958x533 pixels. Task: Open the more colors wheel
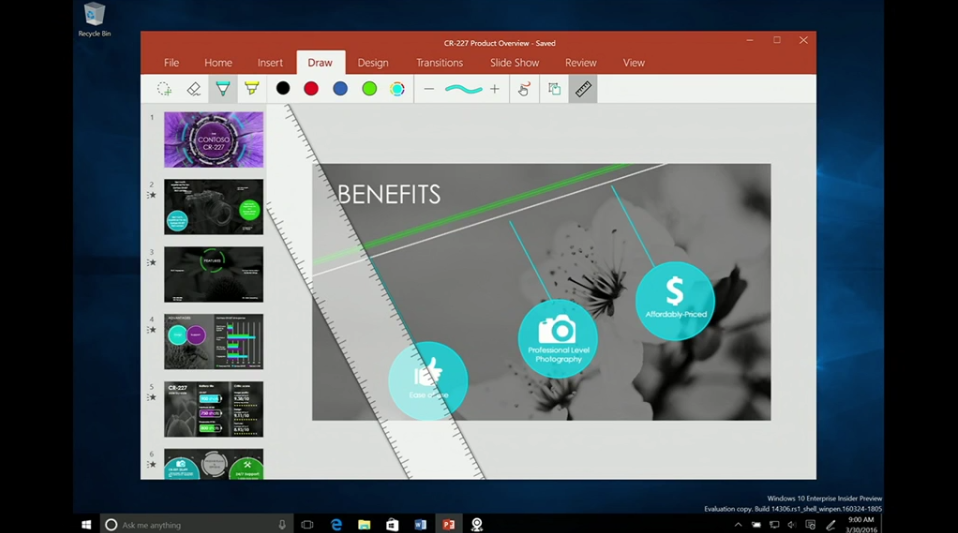(397, 89)
